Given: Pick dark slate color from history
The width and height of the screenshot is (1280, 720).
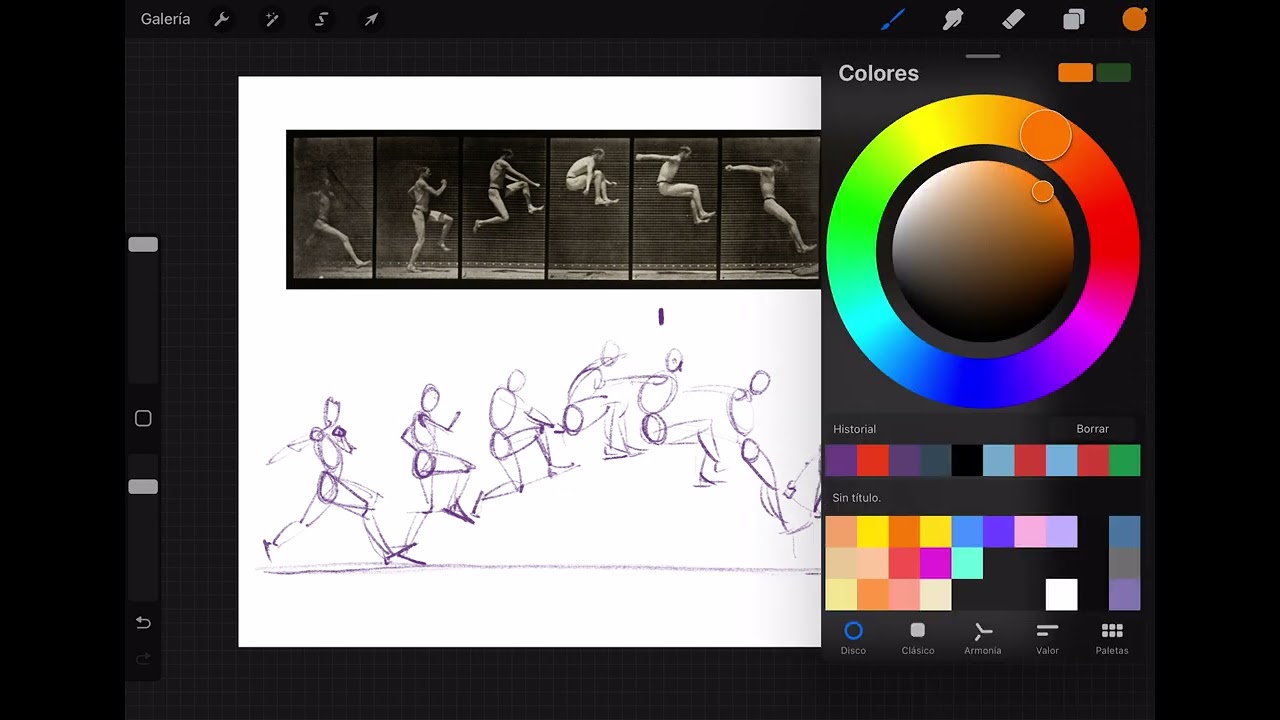Looking at the screenshot, I should pos(935,460).
